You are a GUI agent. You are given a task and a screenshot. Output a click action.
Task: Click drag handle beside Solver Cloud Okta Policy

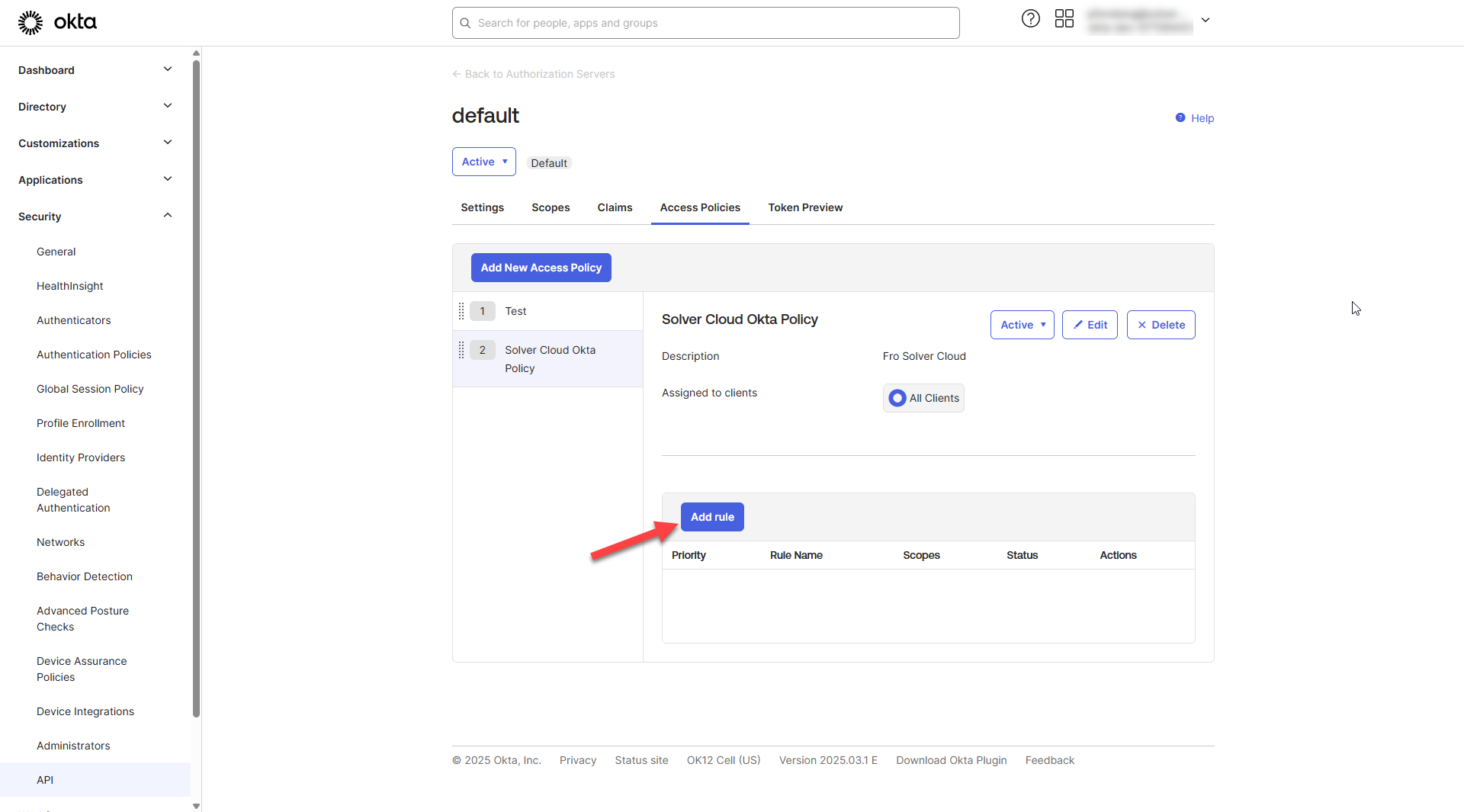461,350
